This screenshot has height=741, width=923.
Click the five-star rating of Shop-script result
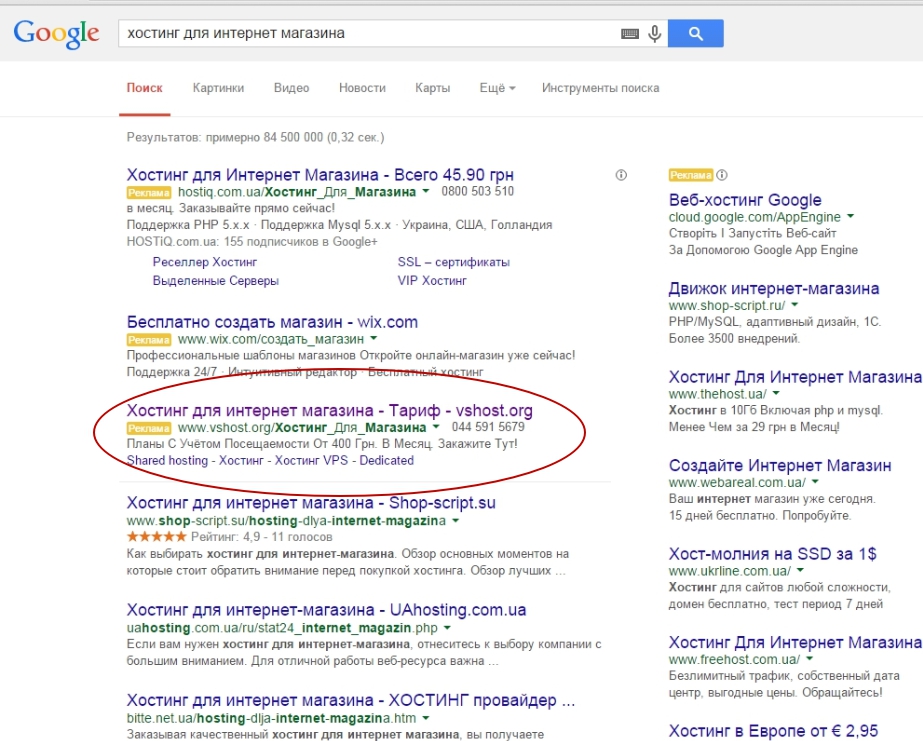157,537
